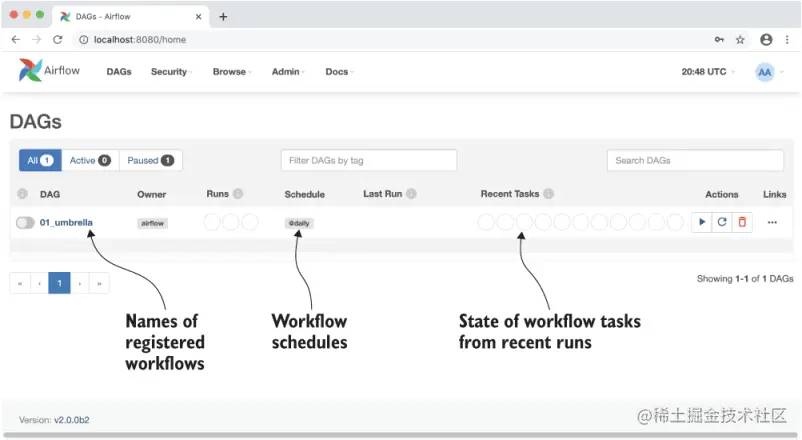Image resolution: width=802 pixels, height=440 pixels.
Task: Click the first Recent Tasks status circle
Action: 486,222
